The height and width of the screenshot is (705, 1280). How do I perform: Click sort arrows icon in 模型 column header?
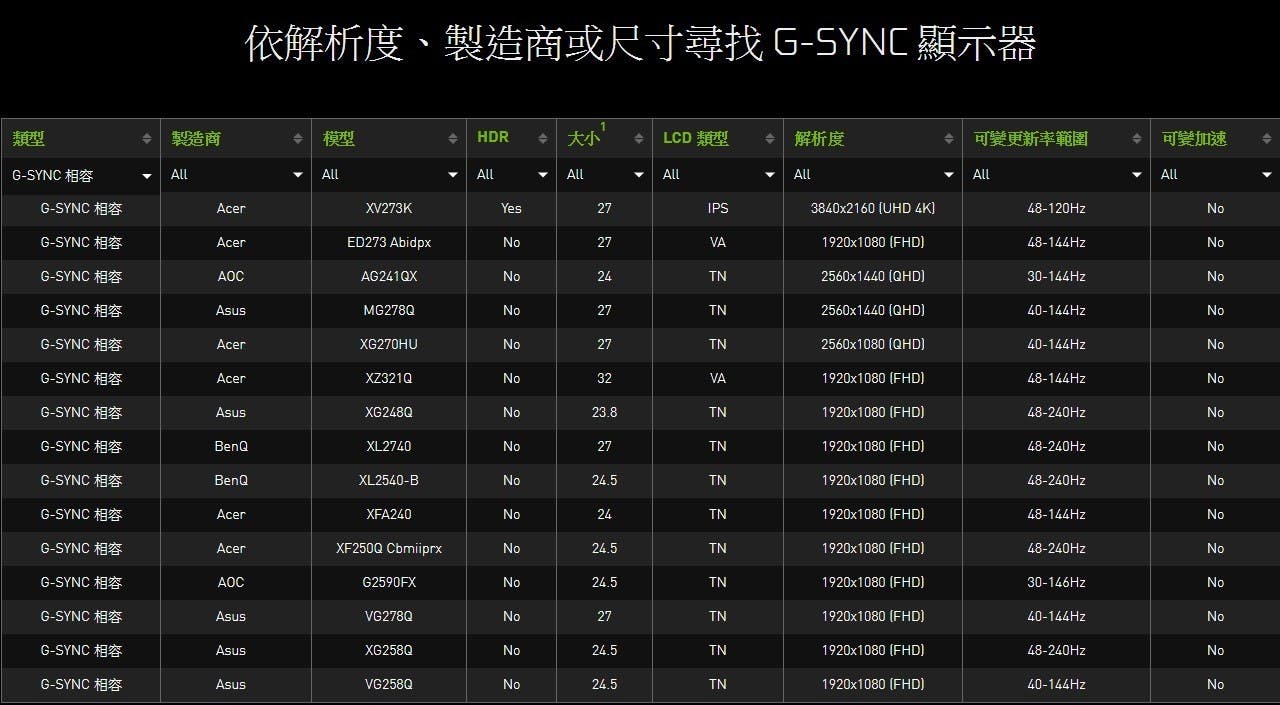(453, 139)
